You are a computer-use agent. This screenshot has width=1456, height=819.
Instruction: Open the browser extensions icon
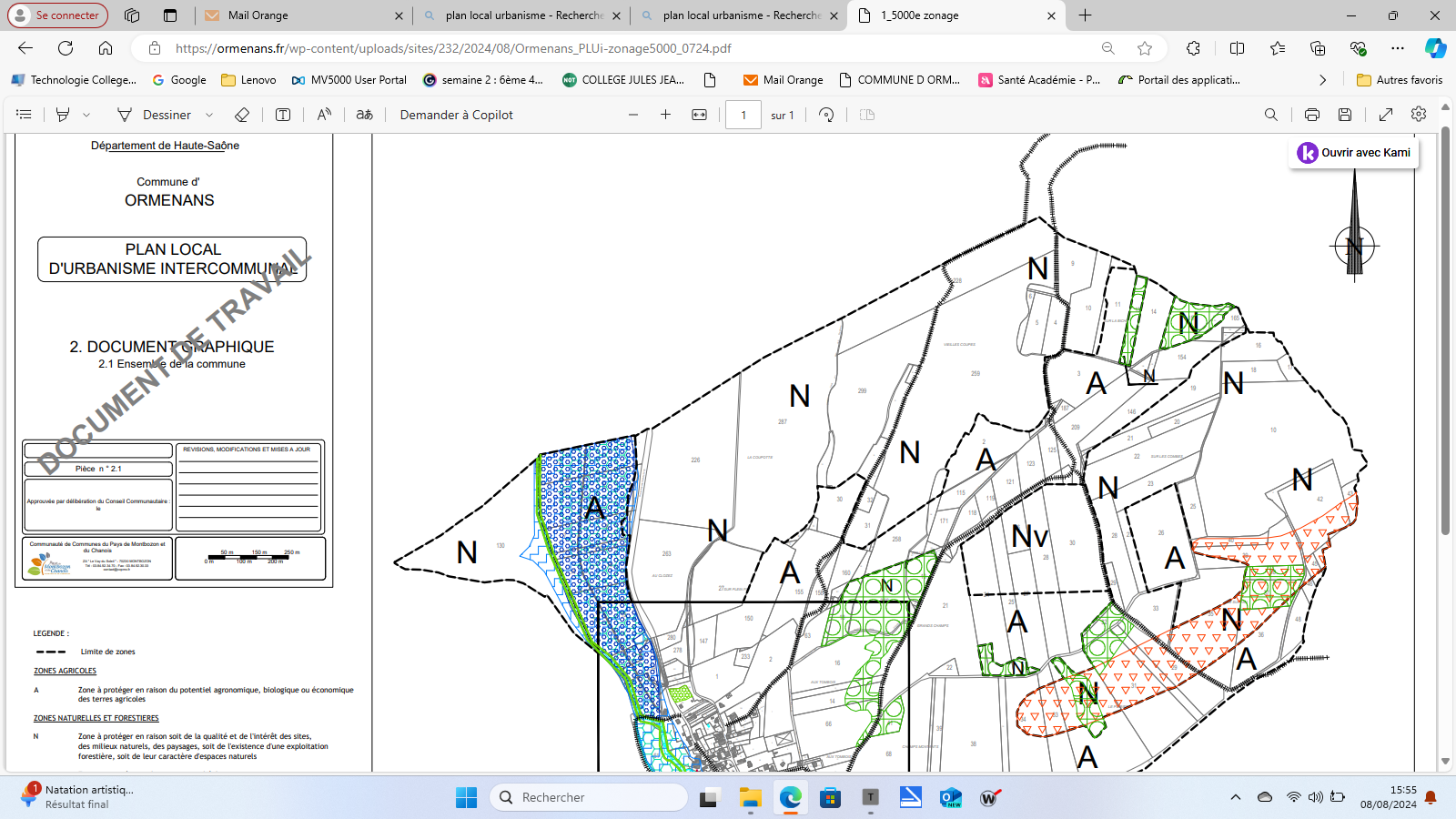1193,48
